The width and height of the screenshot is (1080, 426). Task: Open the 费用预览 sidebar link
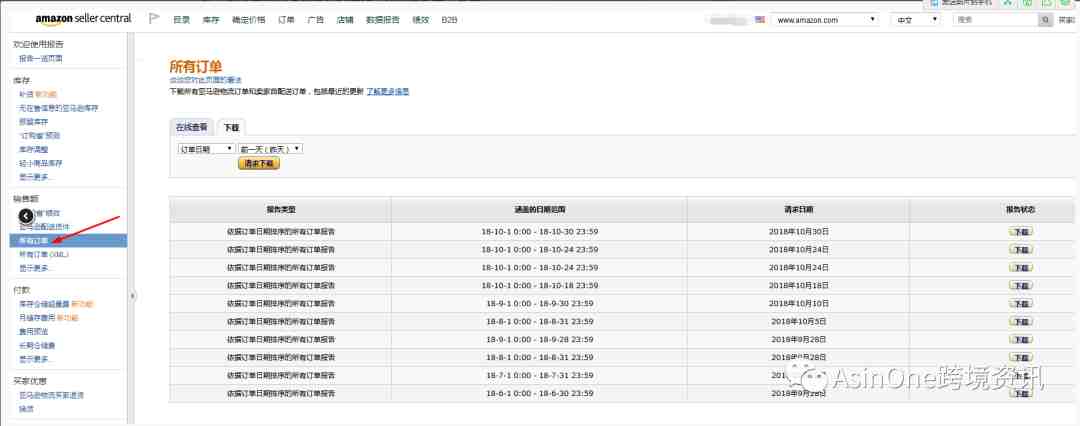[33, 332]
